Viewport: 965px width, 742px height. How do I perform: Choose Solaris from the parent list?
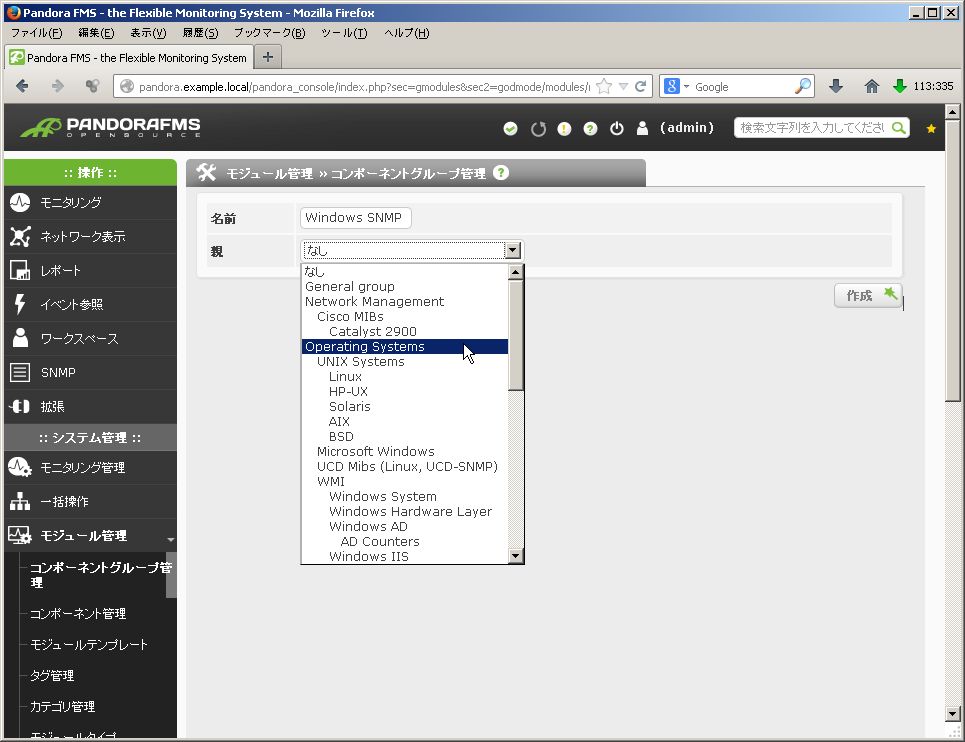(x=405, y=407)
